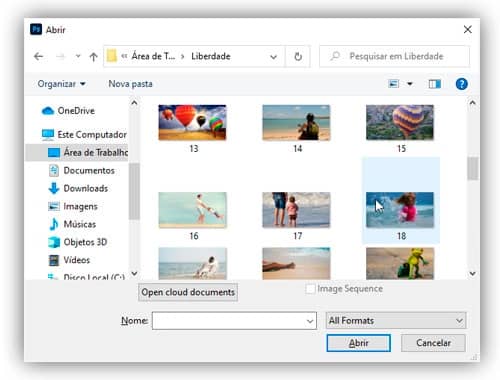Click the file list scrollbar thumb
Image resolution: width=500 pixels, height=380 pixels.
click(x=472, y=168)
